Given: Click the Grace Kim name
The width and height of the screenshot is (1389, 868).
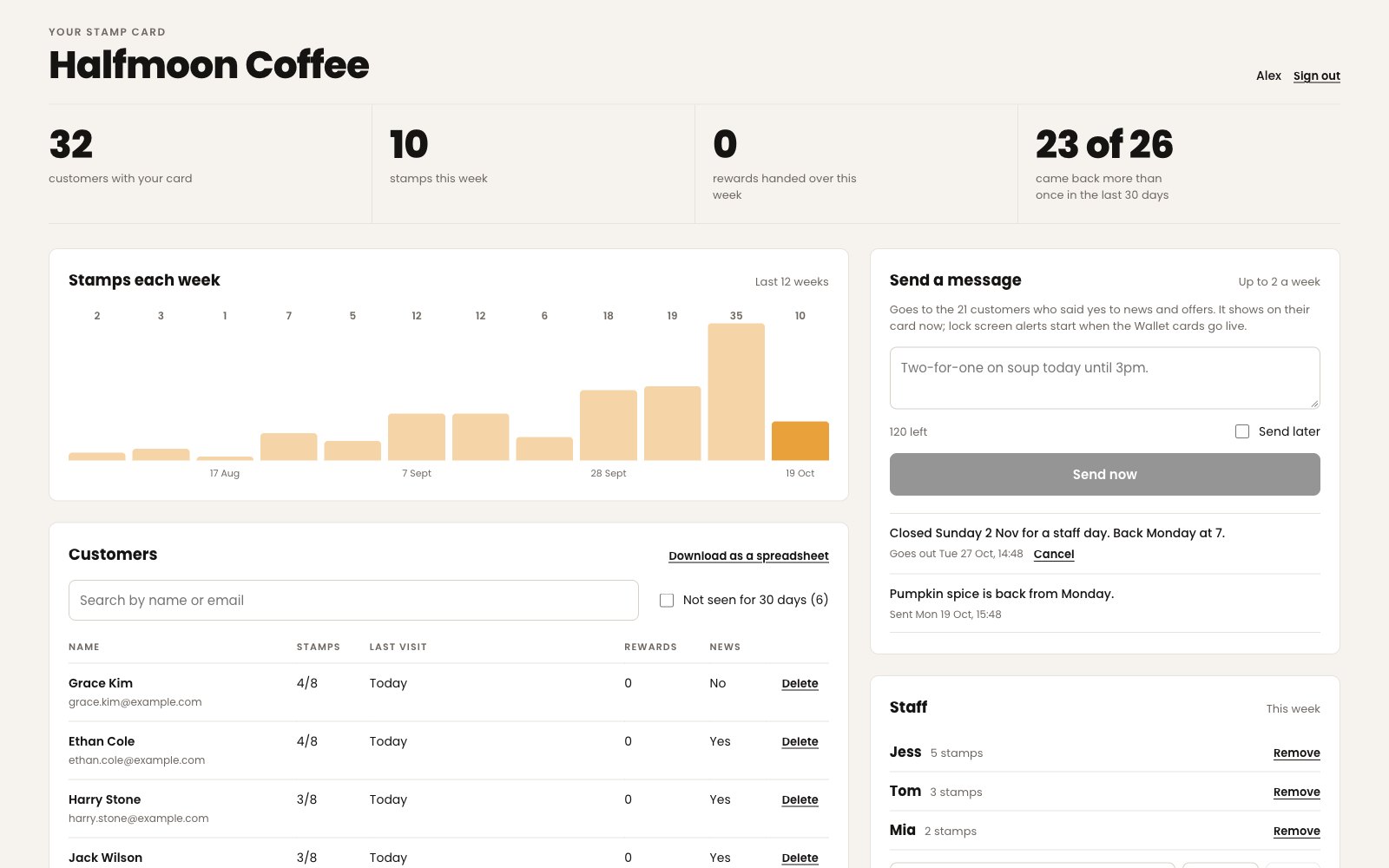Looking at the screenshot, I should point(101,683).
